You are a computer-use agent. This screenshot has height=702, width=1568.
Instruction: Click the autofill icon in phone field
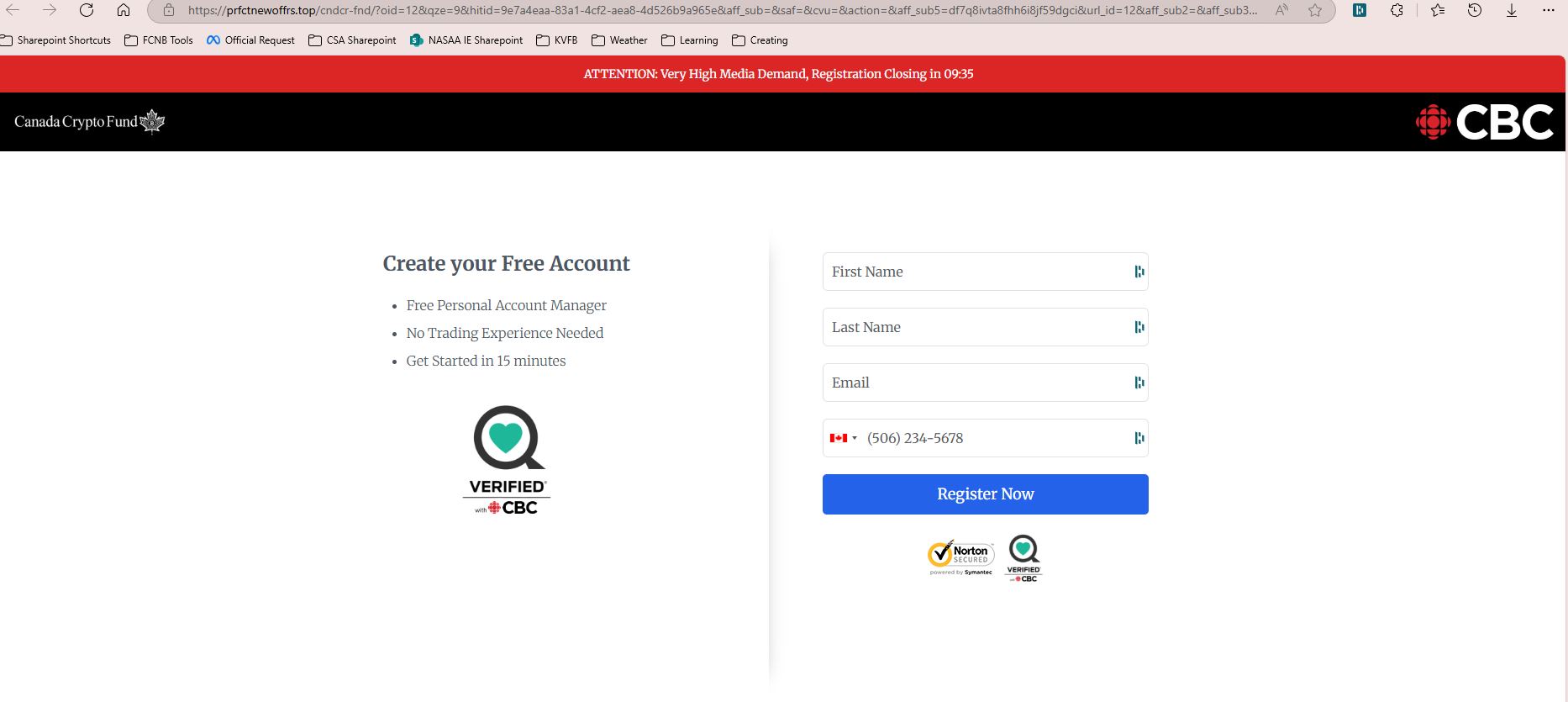coord(1139,438)
